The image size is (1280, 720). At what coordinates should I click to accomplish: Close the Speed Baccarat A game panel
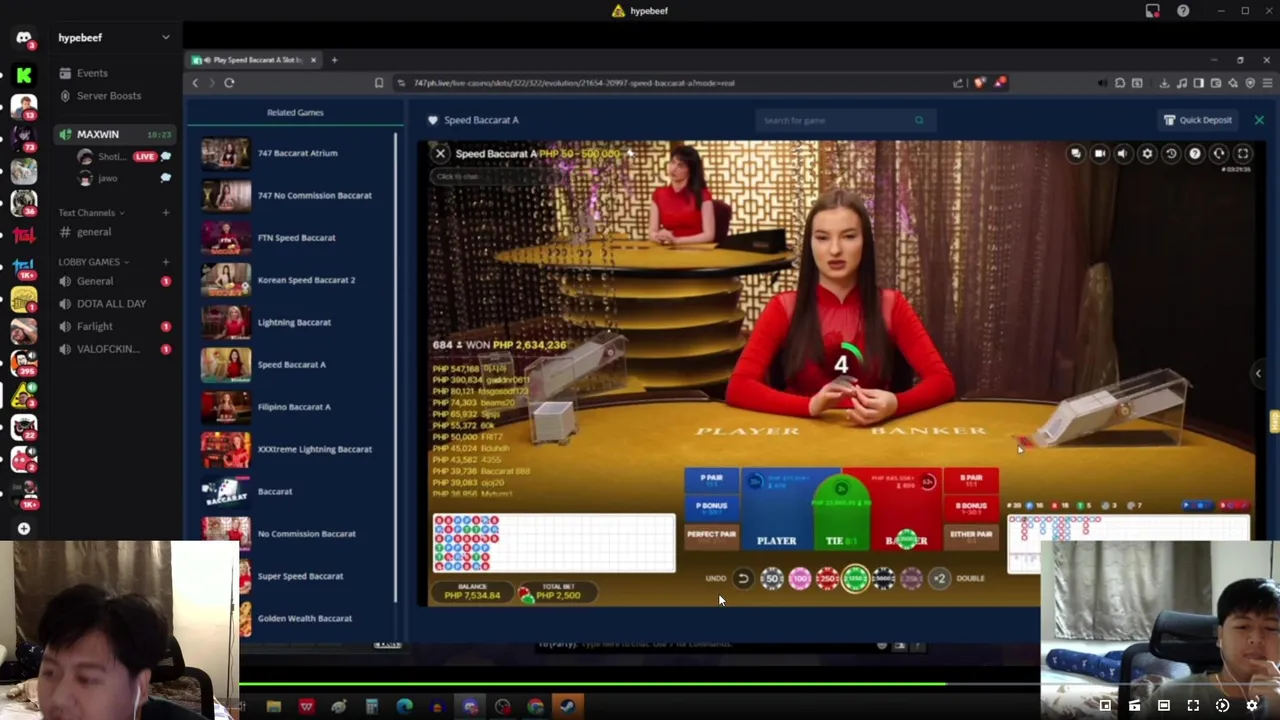click(1259, 120)
